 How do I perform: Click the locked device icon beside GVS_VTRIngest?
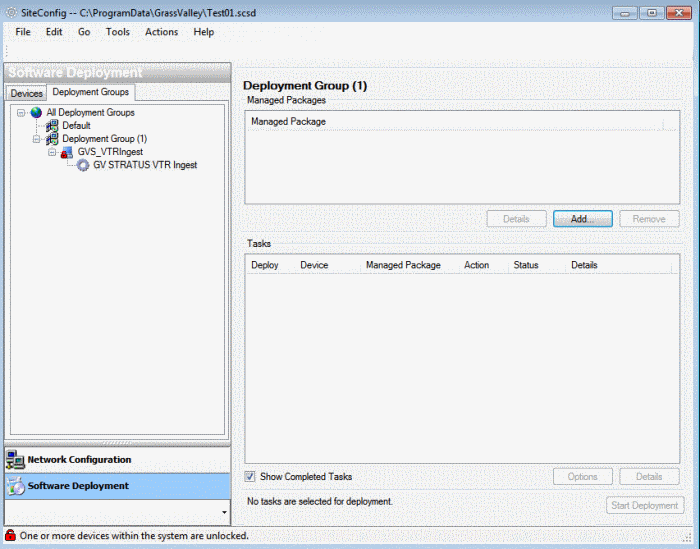(67, 153)
